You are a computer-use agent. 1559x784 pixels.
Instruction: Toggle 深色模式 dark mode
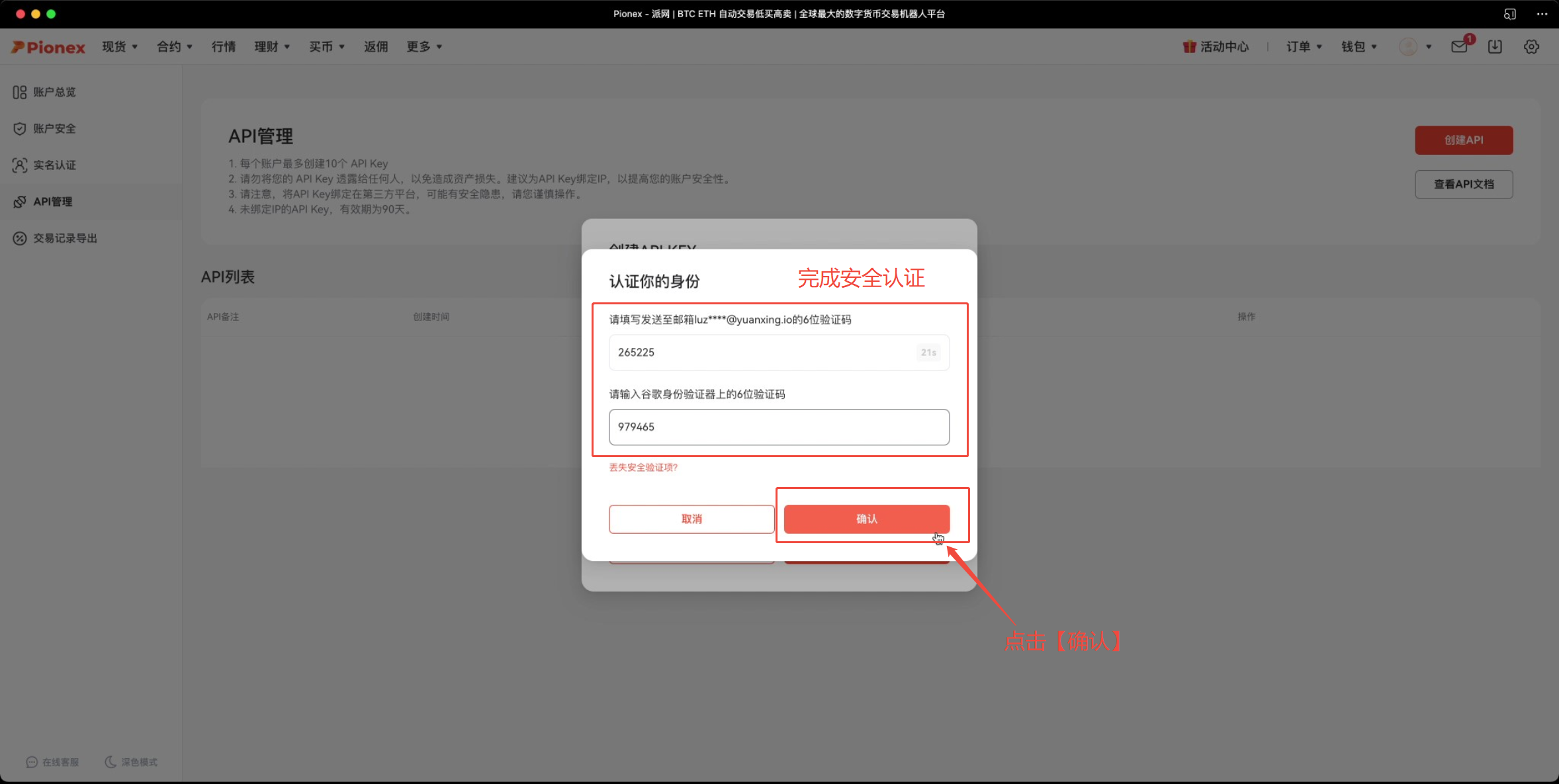click(x=130, y=762)
